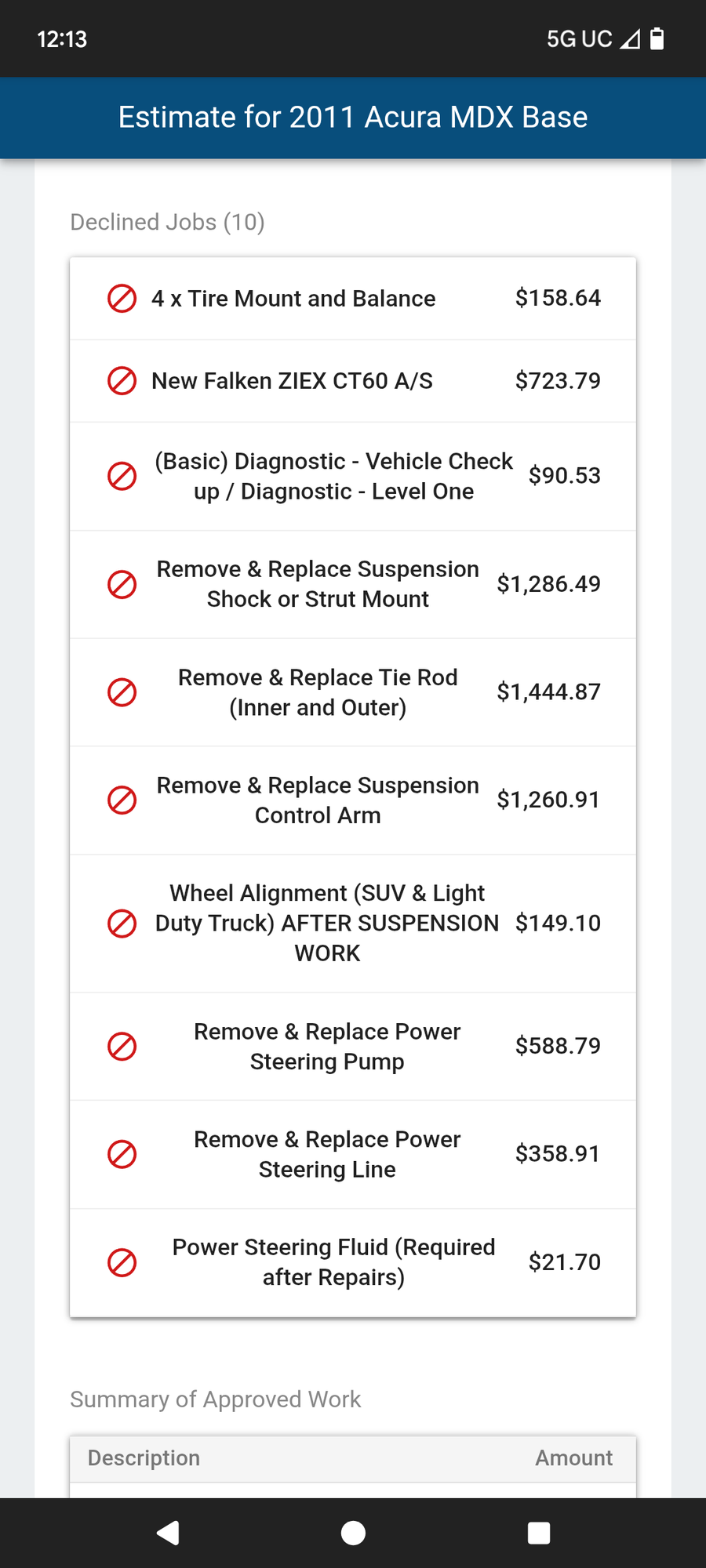Tap declined icon for Suspension Control Arm
Screen dimensions: 706x1568
click(x=122, y=800)
